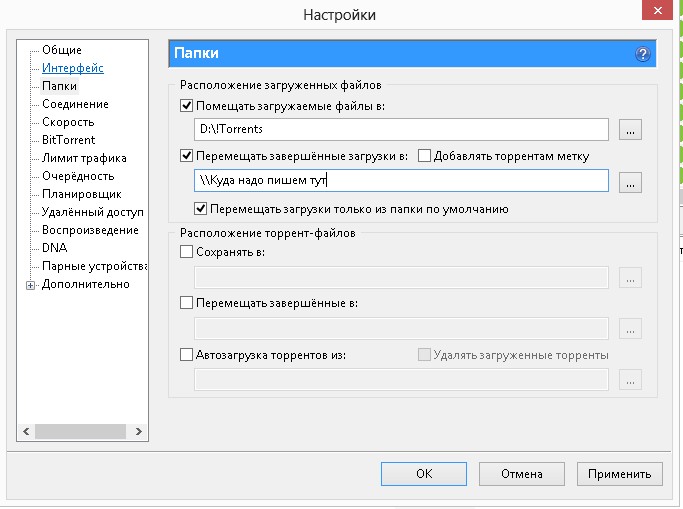Expand the 'Дополнительно' tree node
The image size is (683, 509).
[x=31, y=284]
